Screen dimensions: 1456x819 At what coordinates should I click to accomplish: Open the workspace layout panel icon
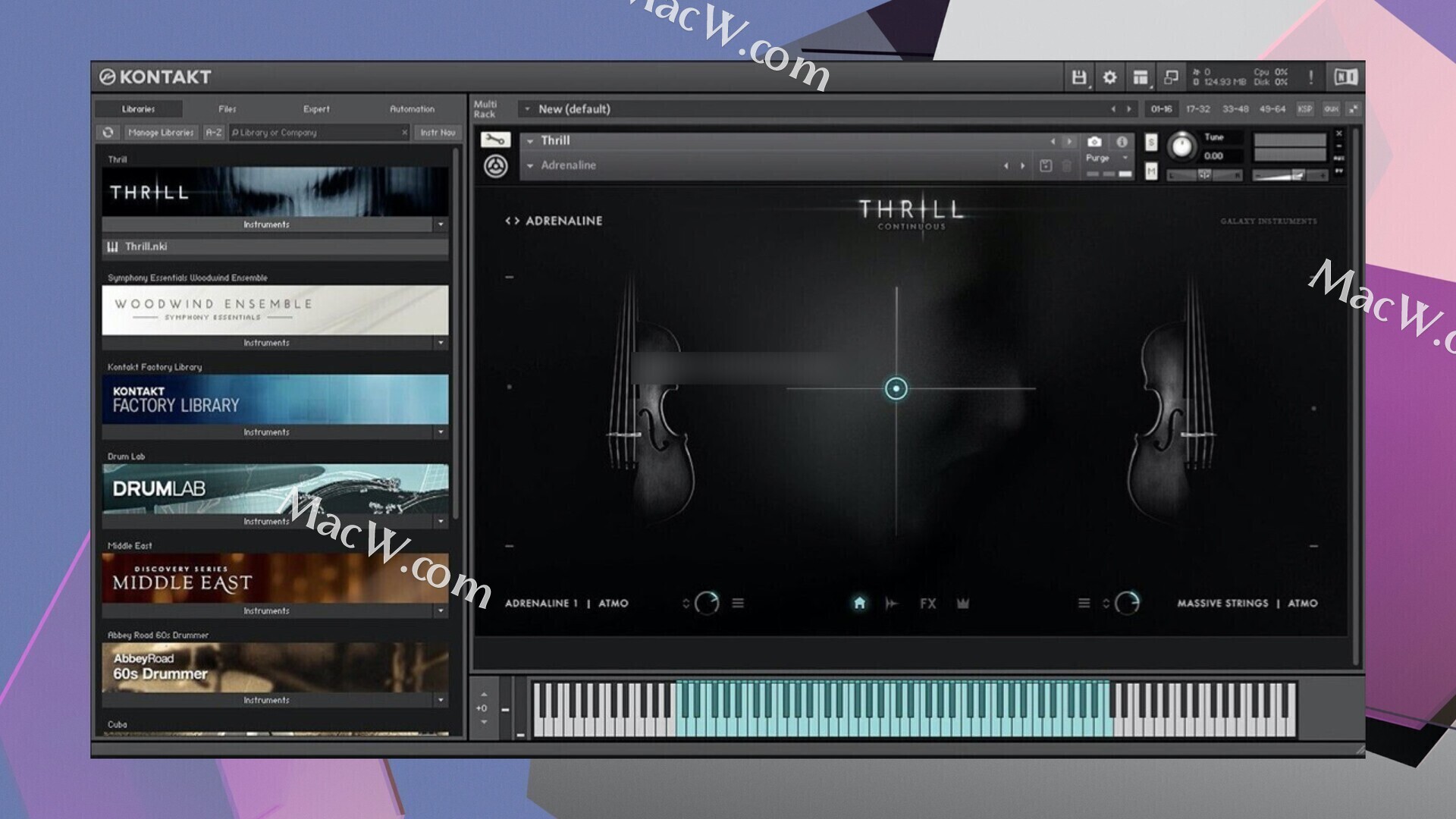coord(1141,77)
